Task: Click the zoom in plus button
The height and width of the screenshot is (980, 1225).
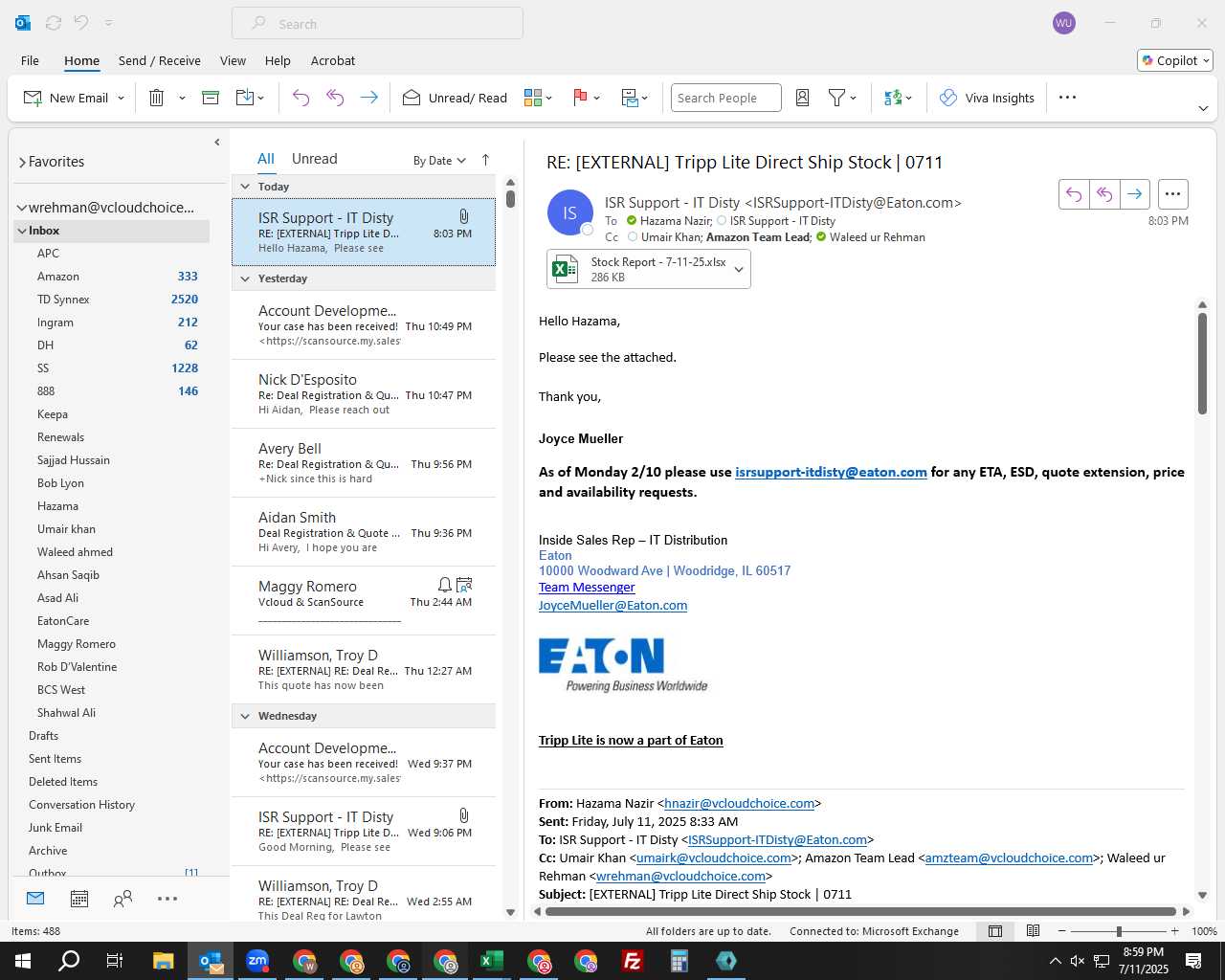Action: point(1175,931)
